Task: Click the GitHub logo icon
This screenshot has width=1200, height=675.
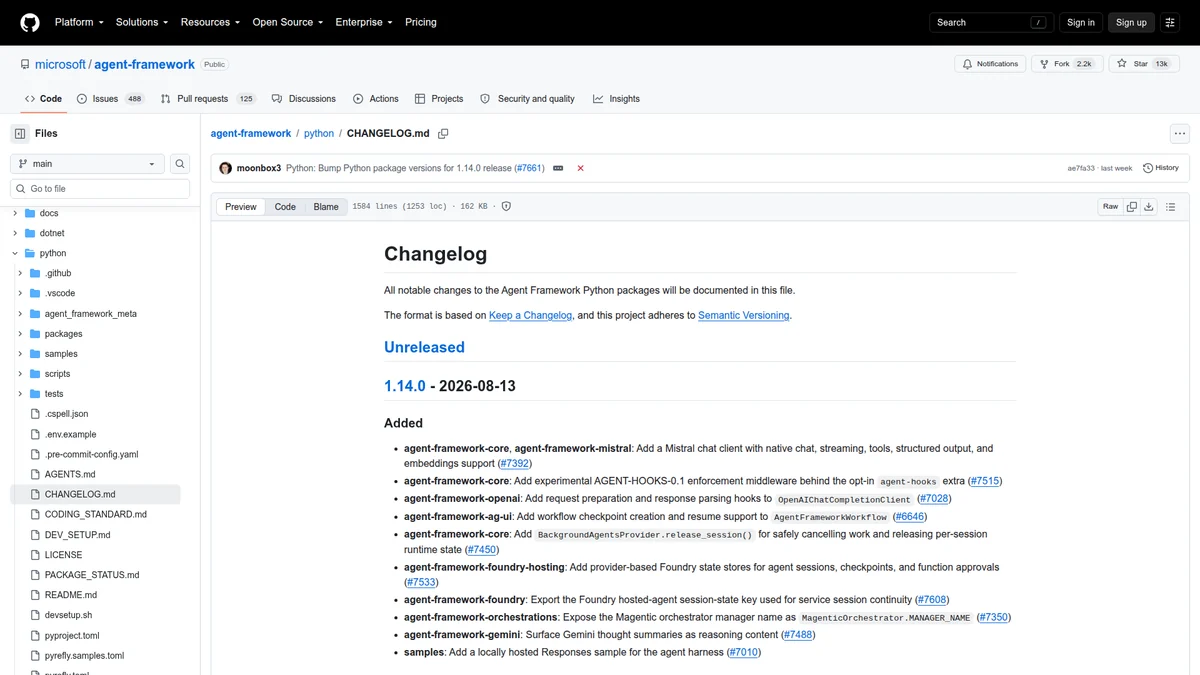Action: tap(30, 22)
